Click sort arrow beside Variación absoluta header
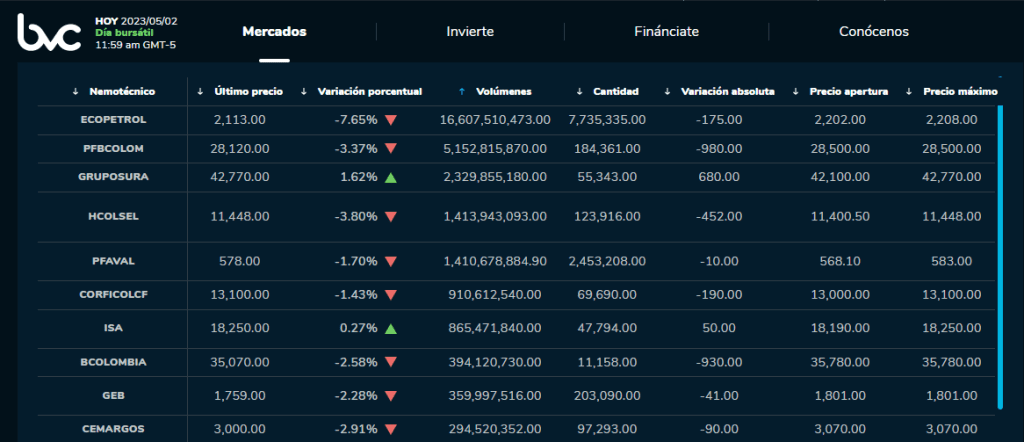 coord(667,92)
